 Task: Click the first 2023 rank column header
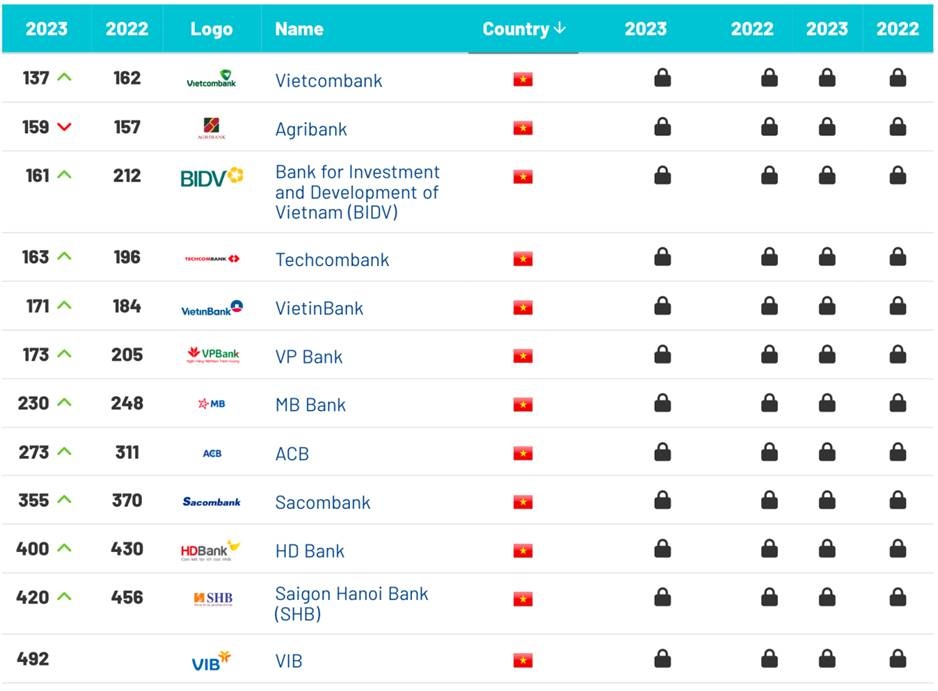pyautogui.click(x=46, y=29)
